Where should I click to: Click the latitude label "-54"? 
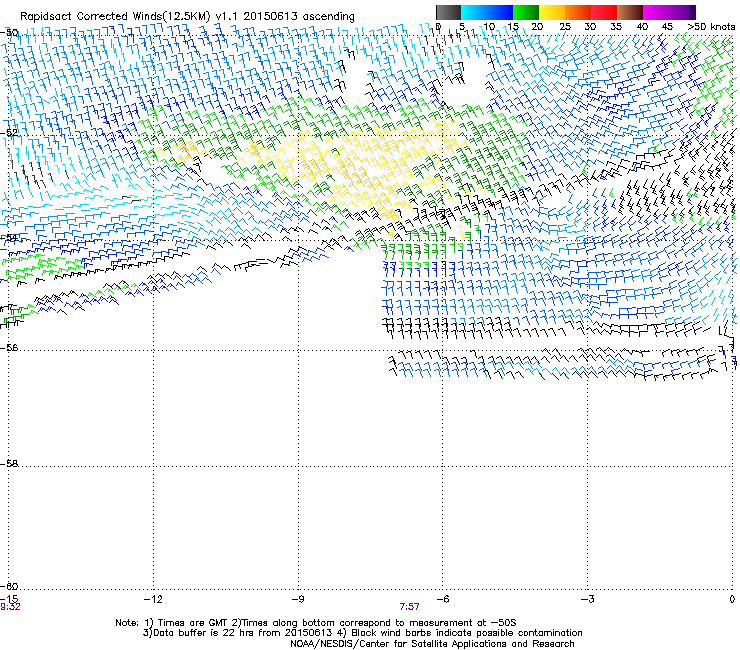point(9,237)
